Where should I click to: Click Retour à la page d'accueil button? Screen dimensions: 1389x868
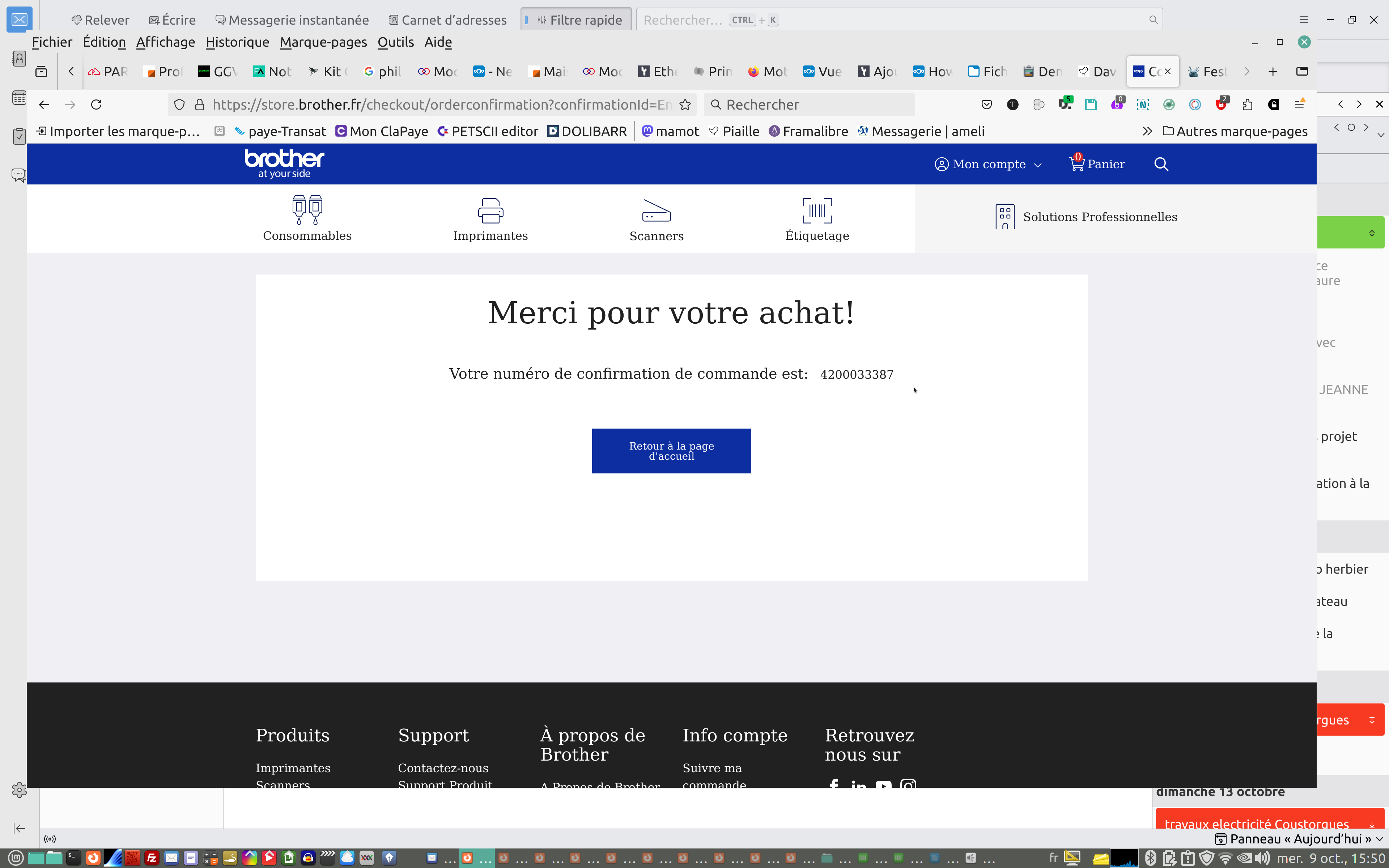click(x=671, y=451)
